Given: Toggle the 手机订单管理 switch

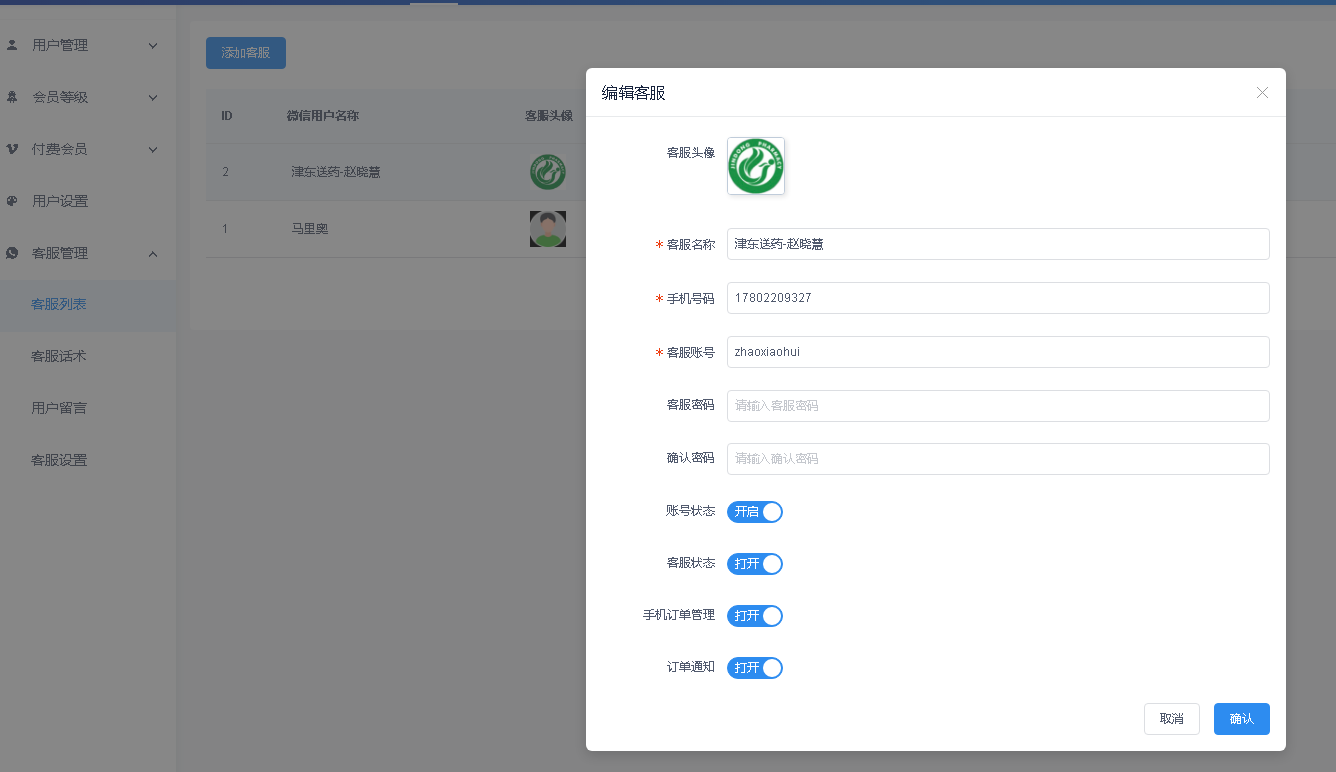Looking at the screenshot, I should (x=755, y=616).
